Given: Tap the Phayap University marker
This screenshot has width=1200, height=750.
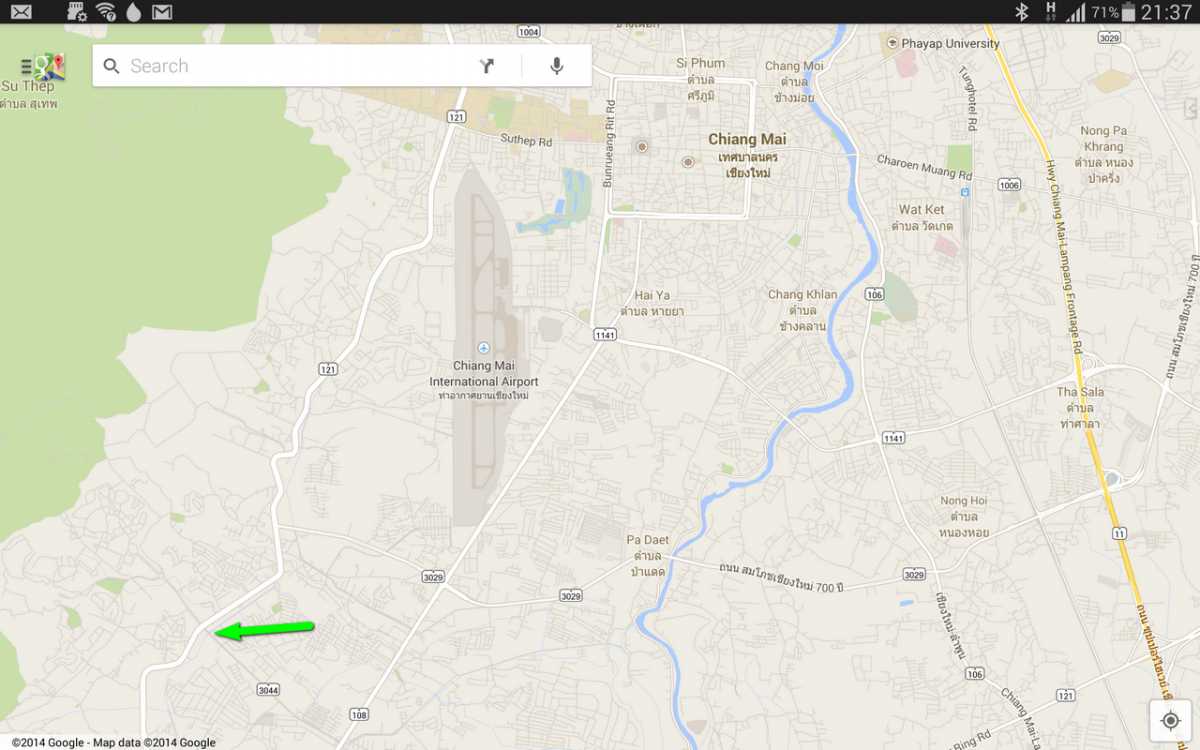Looking at the screenshot, I should 892,43.
